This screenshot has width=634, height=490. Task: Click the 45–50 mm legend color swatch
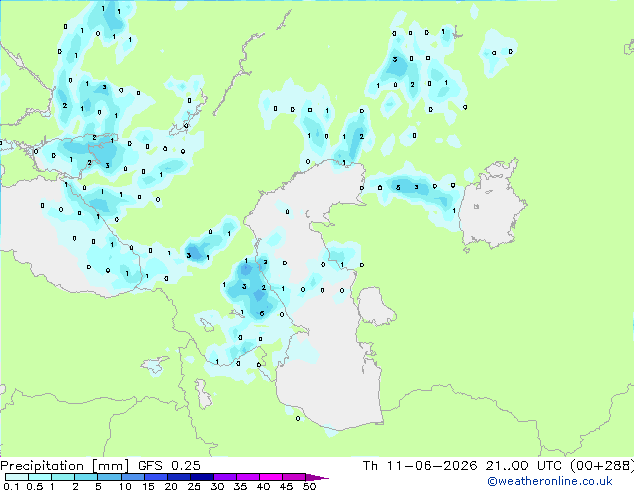294,477
